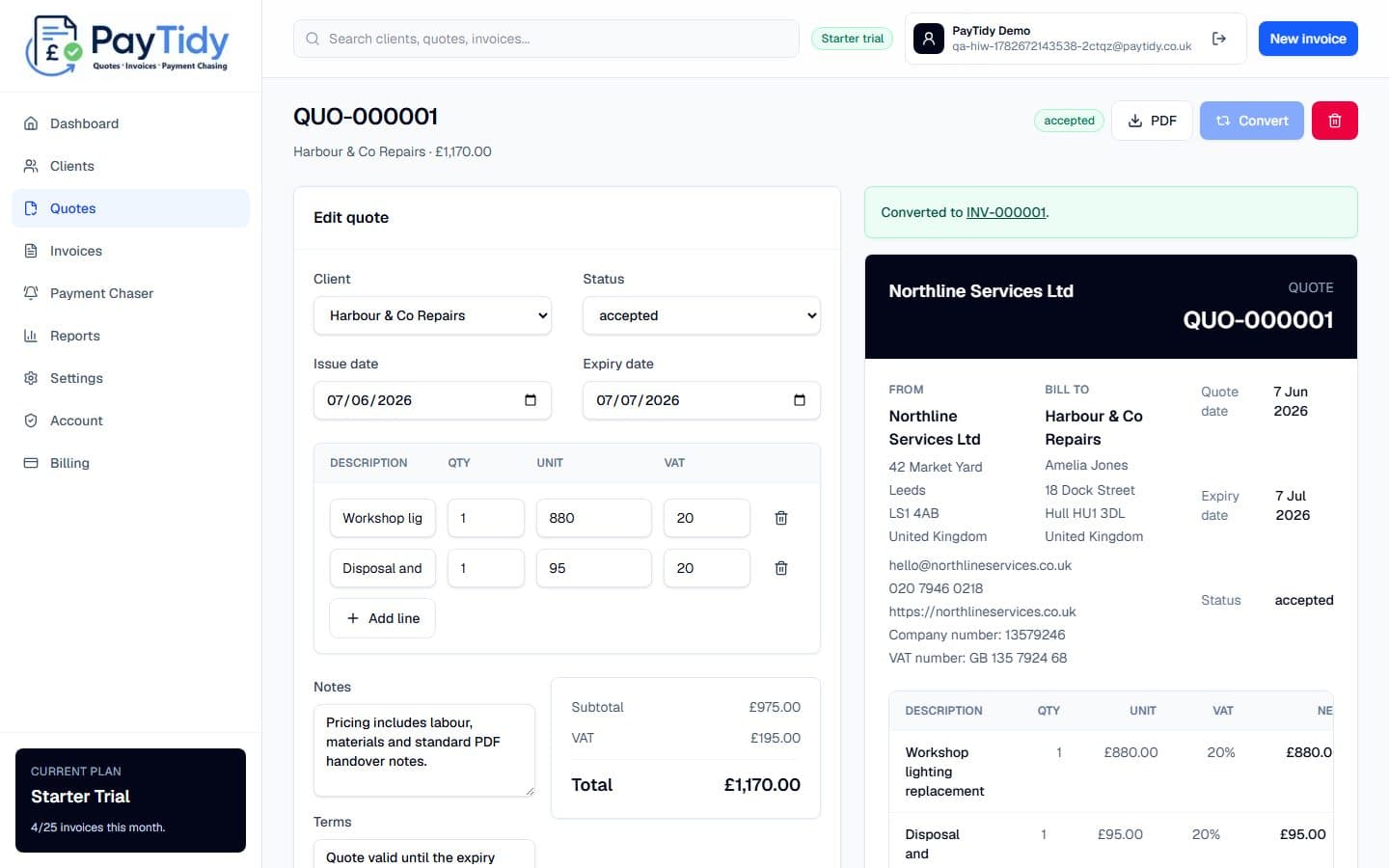Remove the Disposal line item

pos(781,568)
